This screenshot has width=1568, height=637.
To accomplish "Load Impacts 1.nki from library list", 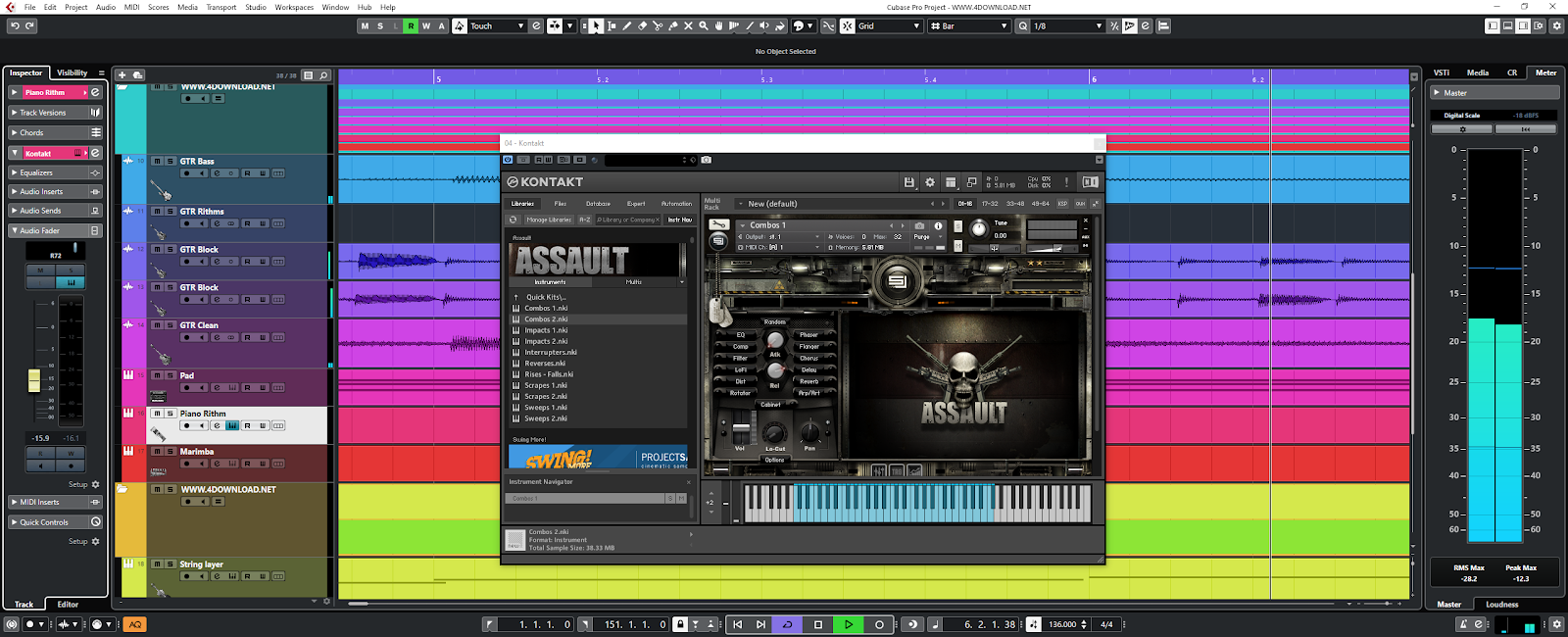I will point(545,330).
